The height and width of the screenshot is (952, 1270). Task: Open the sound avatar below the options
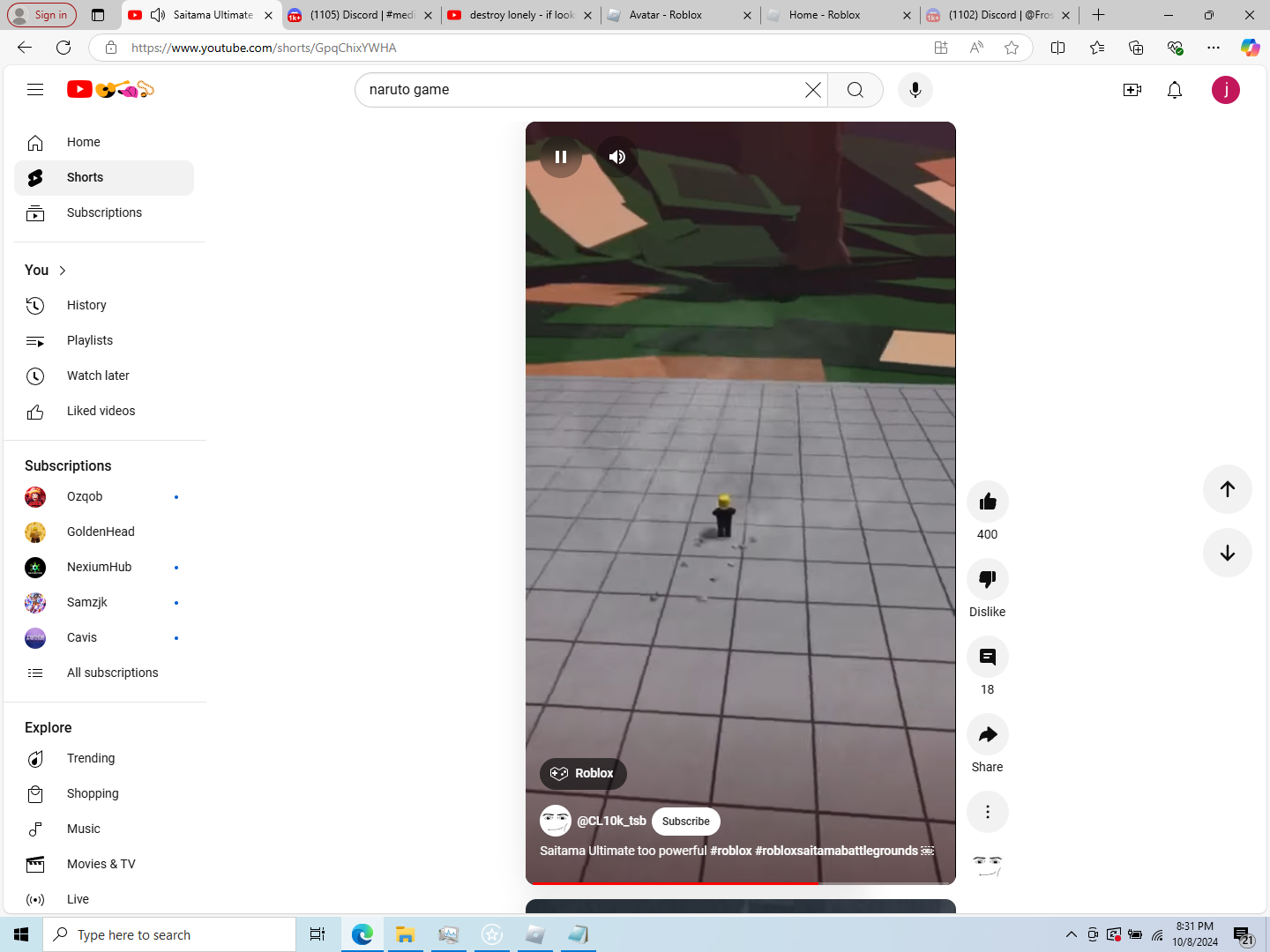tap(988, 866)
